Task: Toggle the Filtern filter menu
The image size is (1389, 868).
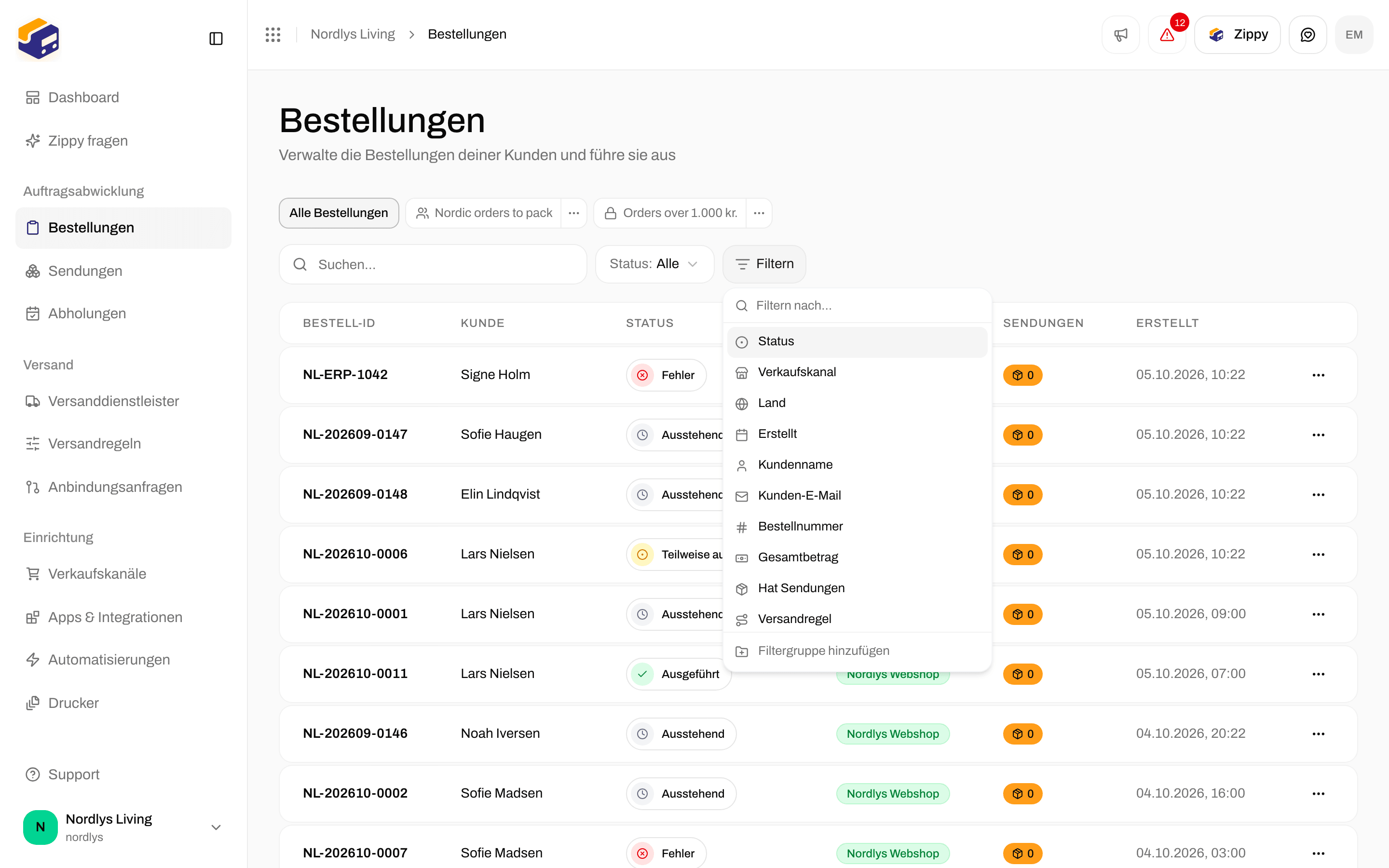Action: (x=764, y=264)
